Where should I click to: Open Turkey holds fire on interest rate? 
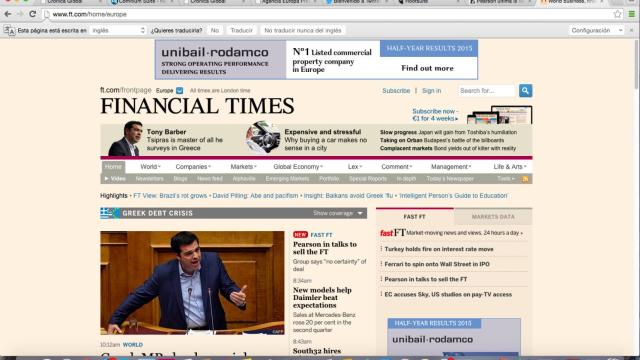point(439,249)
